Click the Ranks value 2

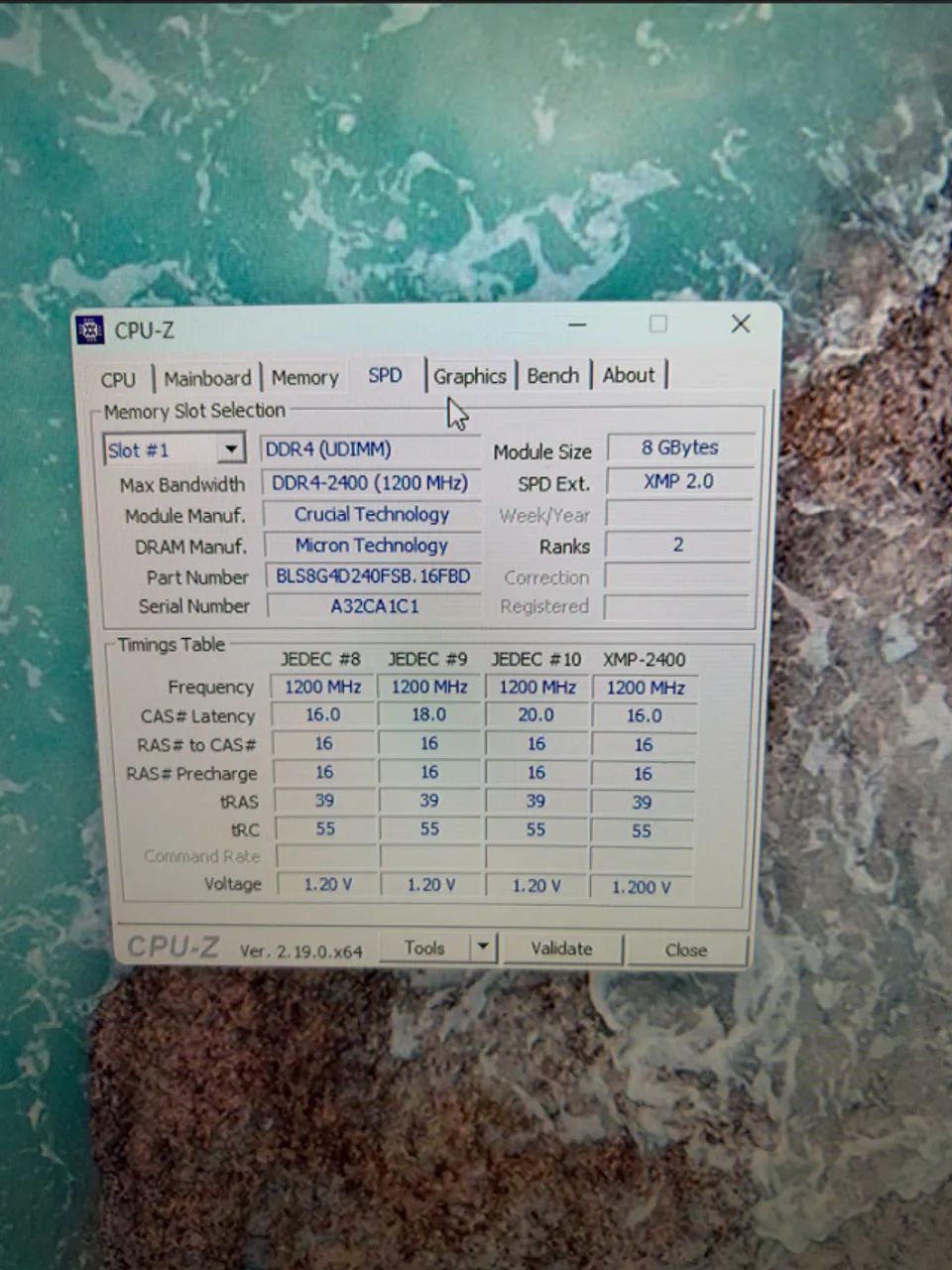coord(677,545)
